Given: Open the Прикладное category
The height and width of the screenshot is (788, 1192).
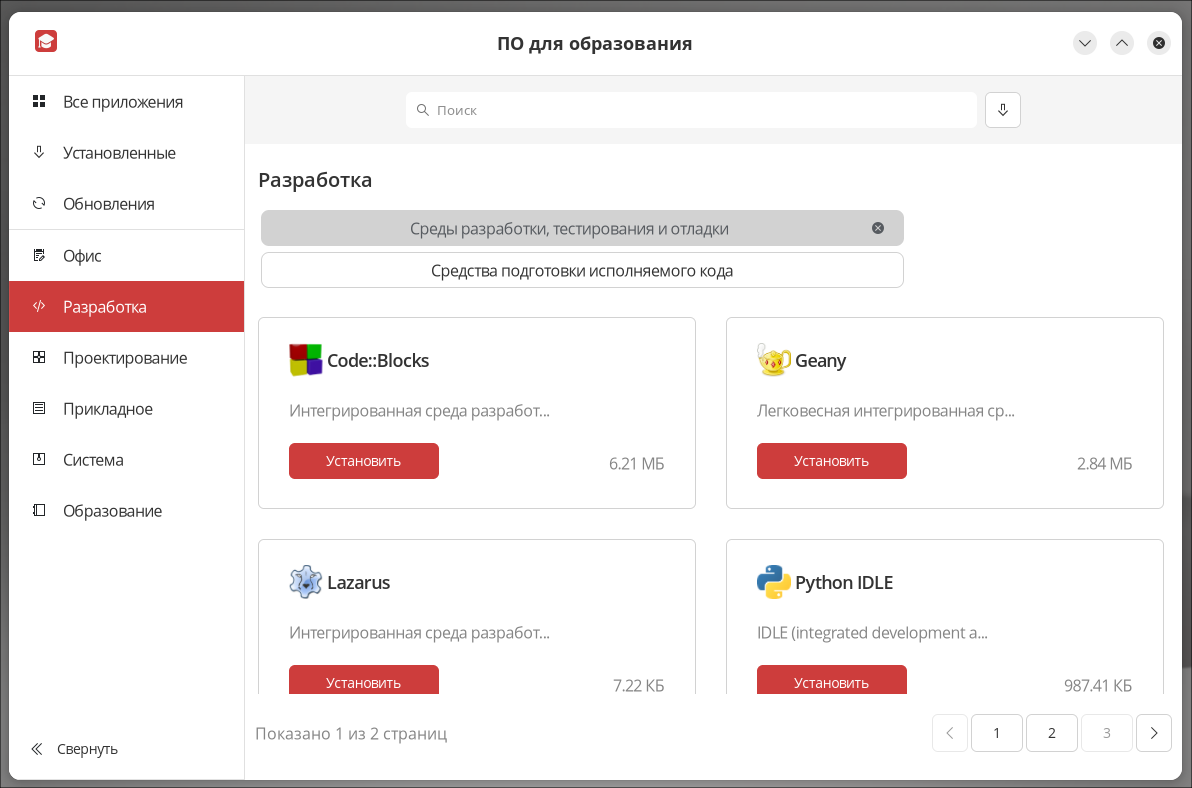Looking at the screenshot, I should coord(126,409).
